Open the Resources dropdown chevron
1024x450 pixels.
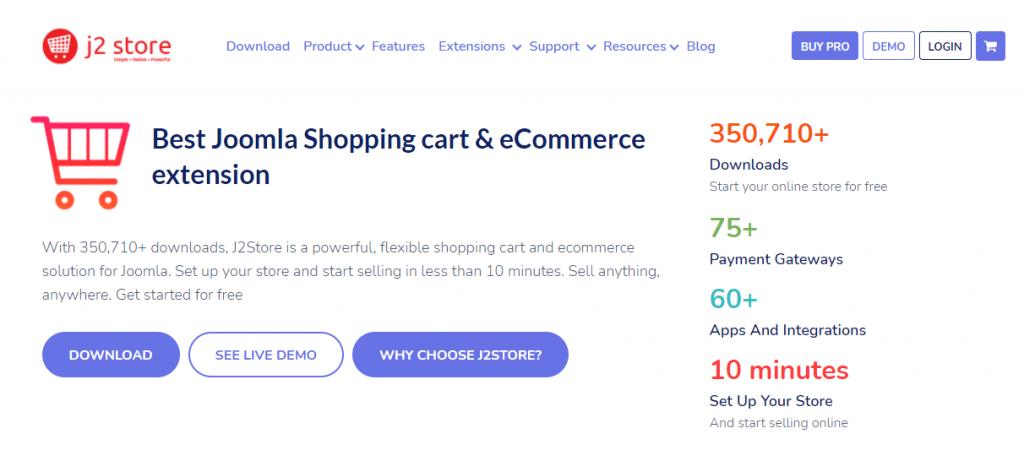coord(674,47)
